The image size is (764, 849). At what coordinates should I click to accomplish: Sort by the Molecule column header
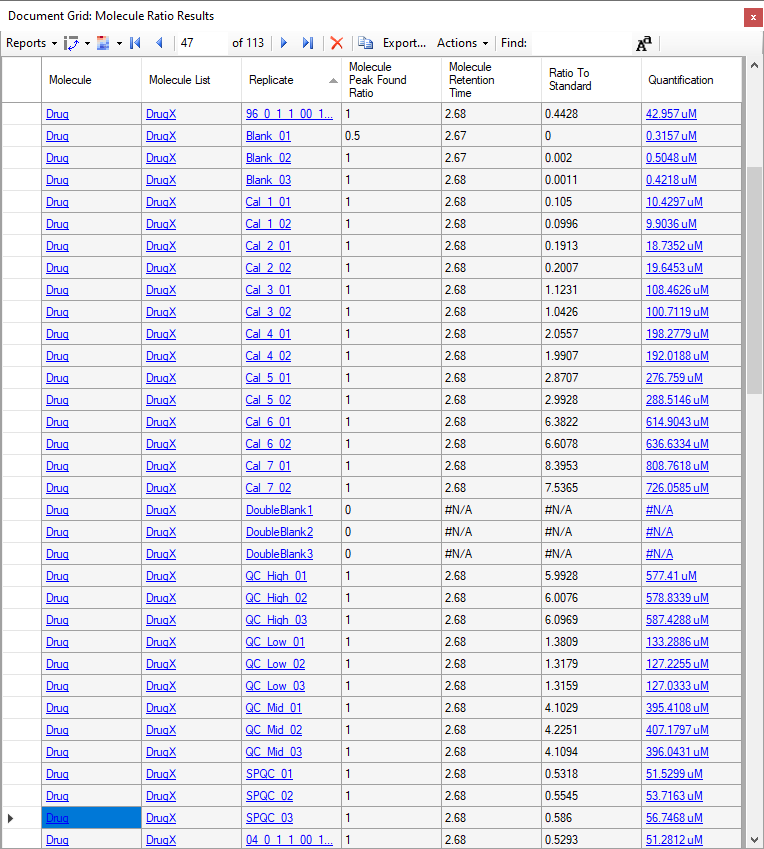tap(92, 80)
